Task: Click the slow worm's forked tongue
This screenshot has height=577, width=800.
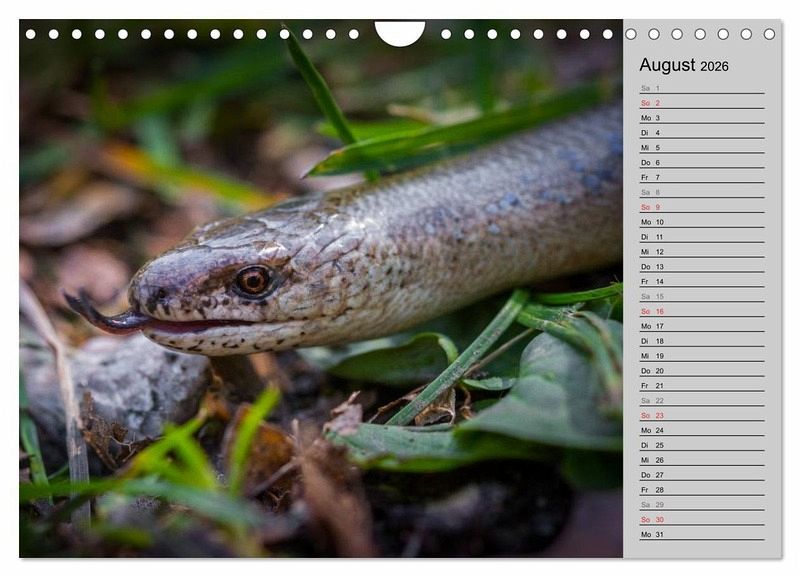Action: point(95,314)
